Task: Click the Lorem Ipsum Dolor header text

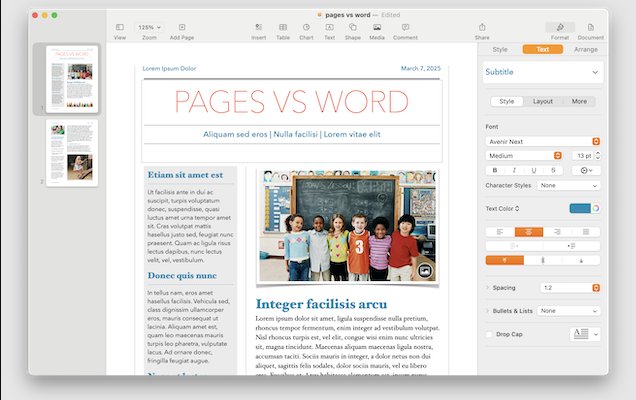Action: (x=169, y=69)
